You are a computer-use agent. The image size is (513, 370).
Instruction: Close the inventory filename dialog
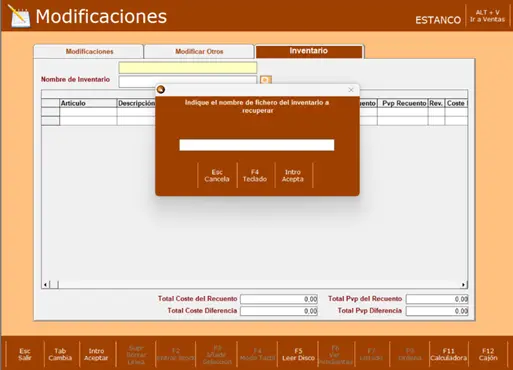(351, 90)
